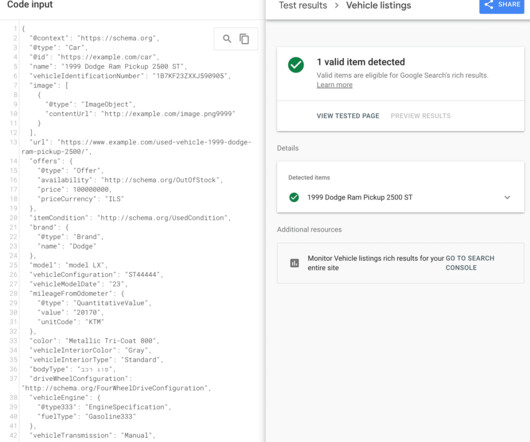Click VIEW TESTED PAGE button

tap(348, 116)
